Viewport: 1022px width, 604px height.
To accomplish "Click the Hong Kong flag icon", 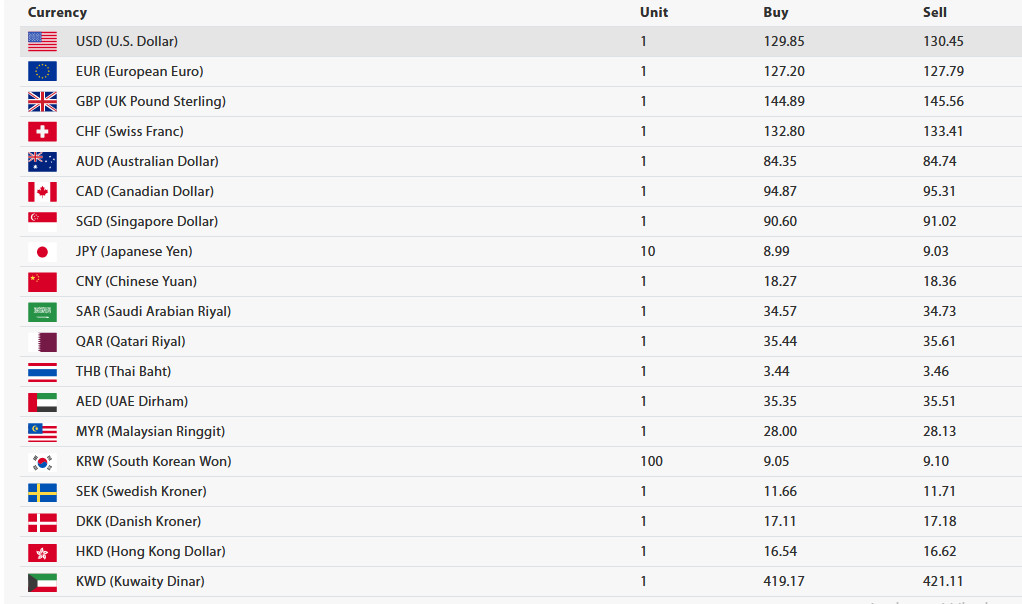I will tap(42, 552).
